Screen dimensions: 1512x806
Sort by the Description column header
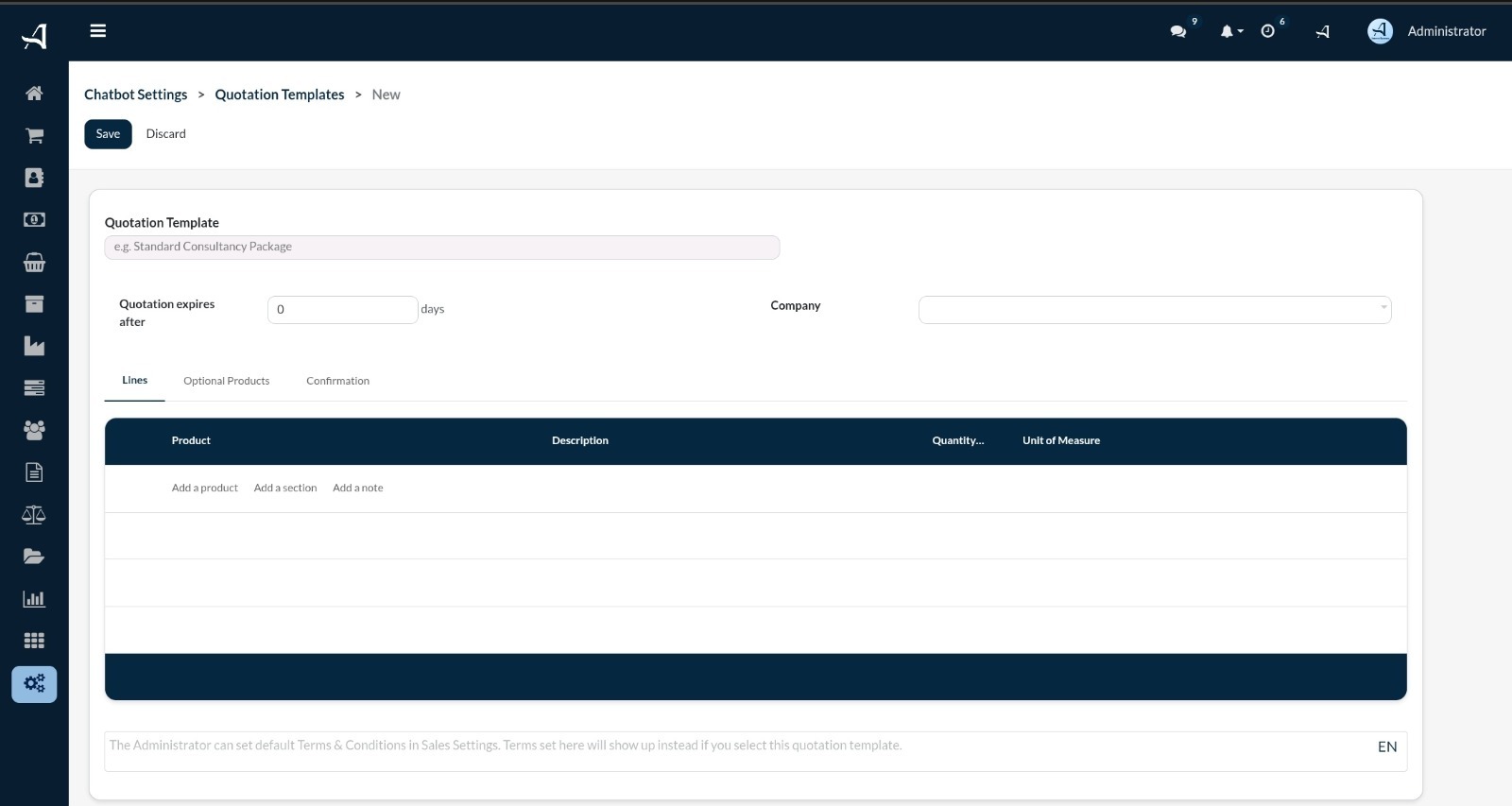[x=580, y=441]
